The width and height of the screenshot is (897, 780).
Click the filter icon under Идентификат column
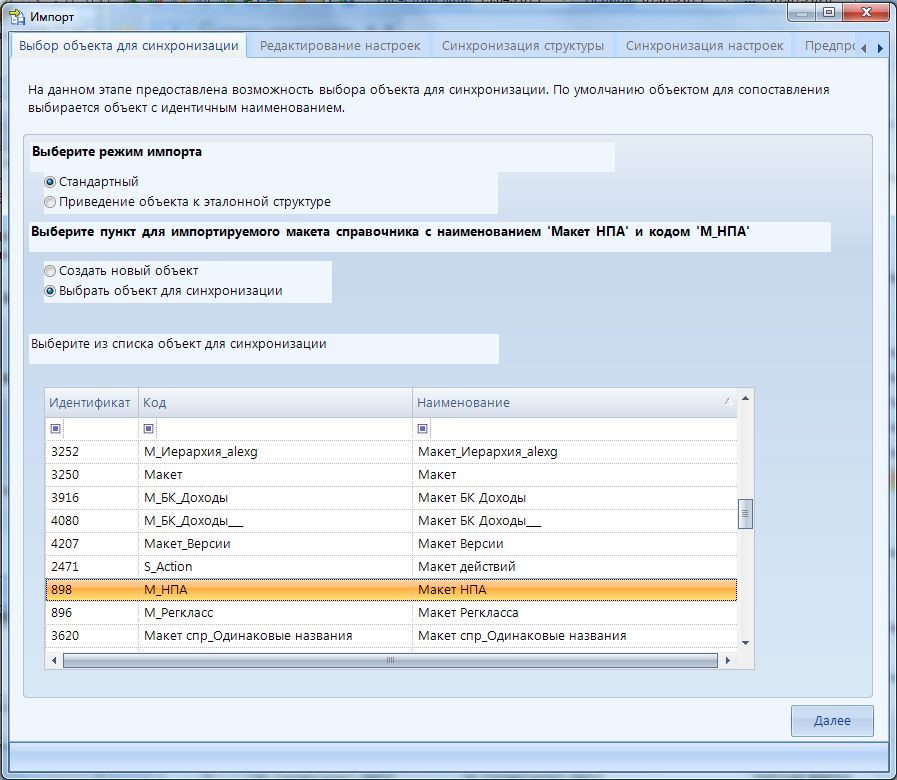(55, 428)
